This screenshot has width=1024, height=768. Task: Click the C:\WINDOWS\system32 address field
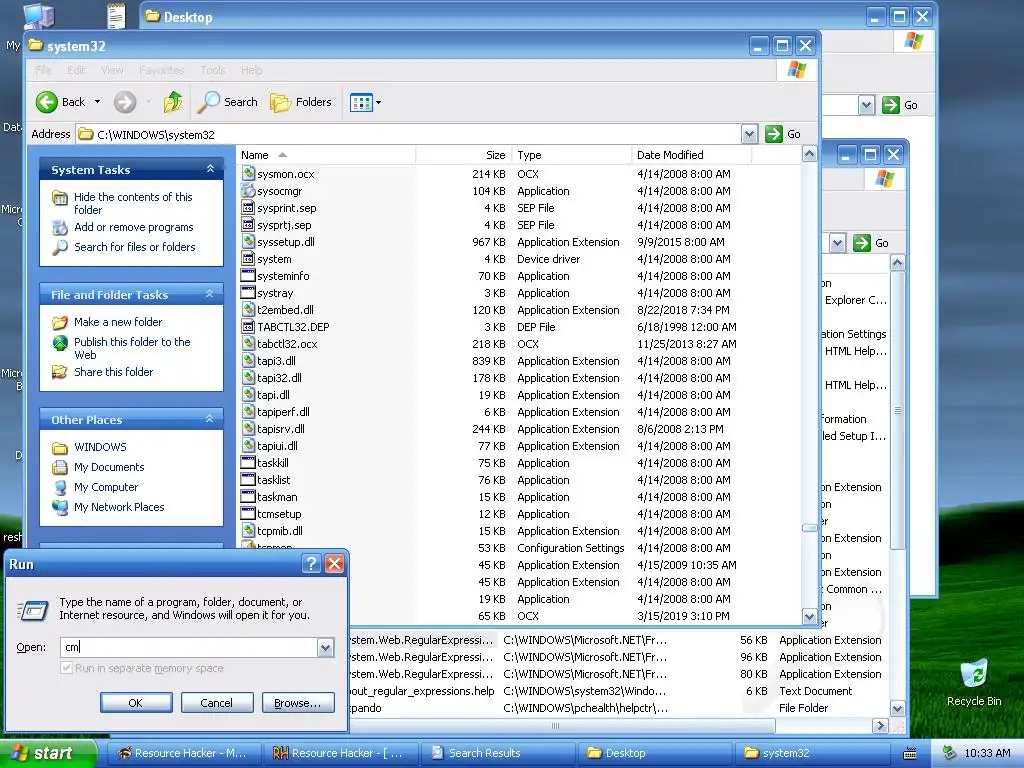pyautogui.click(x=409, y=135)
